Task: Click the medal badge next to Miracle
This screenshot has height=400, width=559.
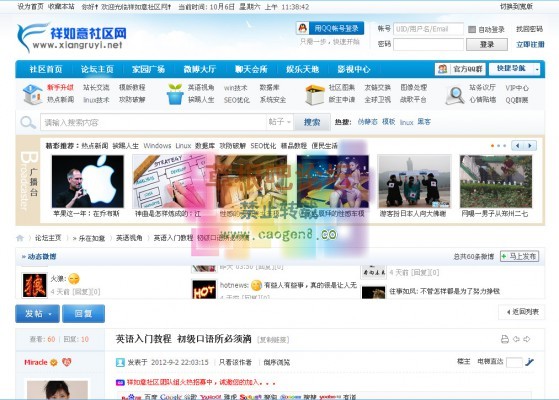Action: tap(54, 363)
